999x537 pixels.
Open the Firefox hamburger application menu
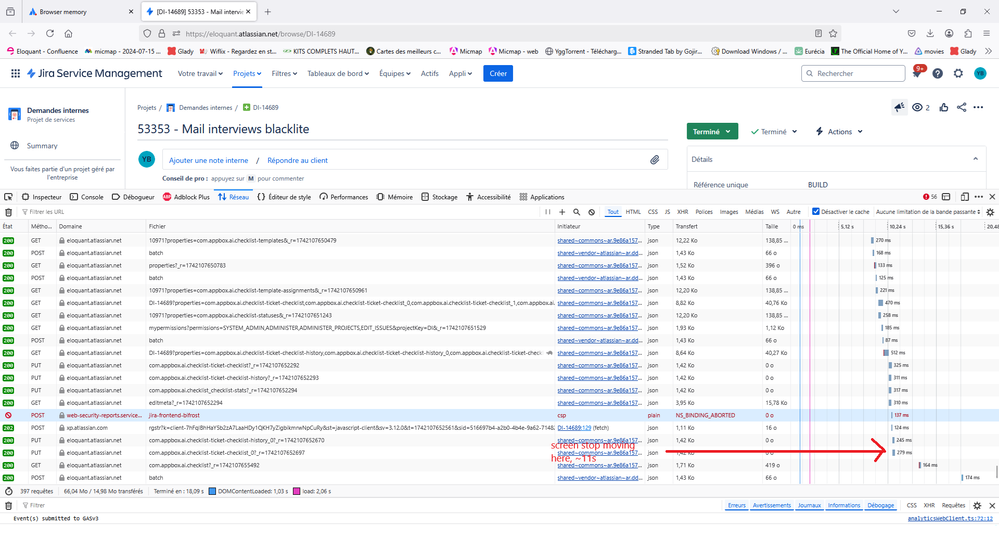tap(986, 33)
